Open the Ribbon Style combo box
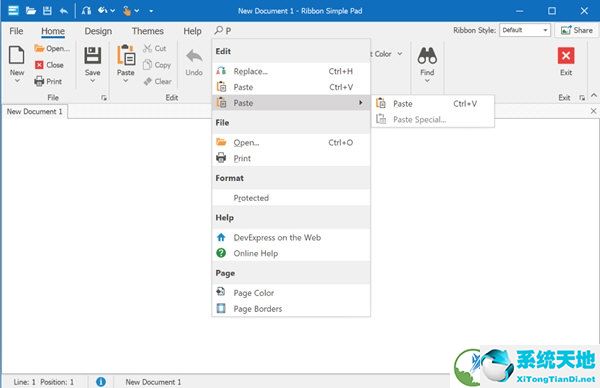 (x=525, y=30)
